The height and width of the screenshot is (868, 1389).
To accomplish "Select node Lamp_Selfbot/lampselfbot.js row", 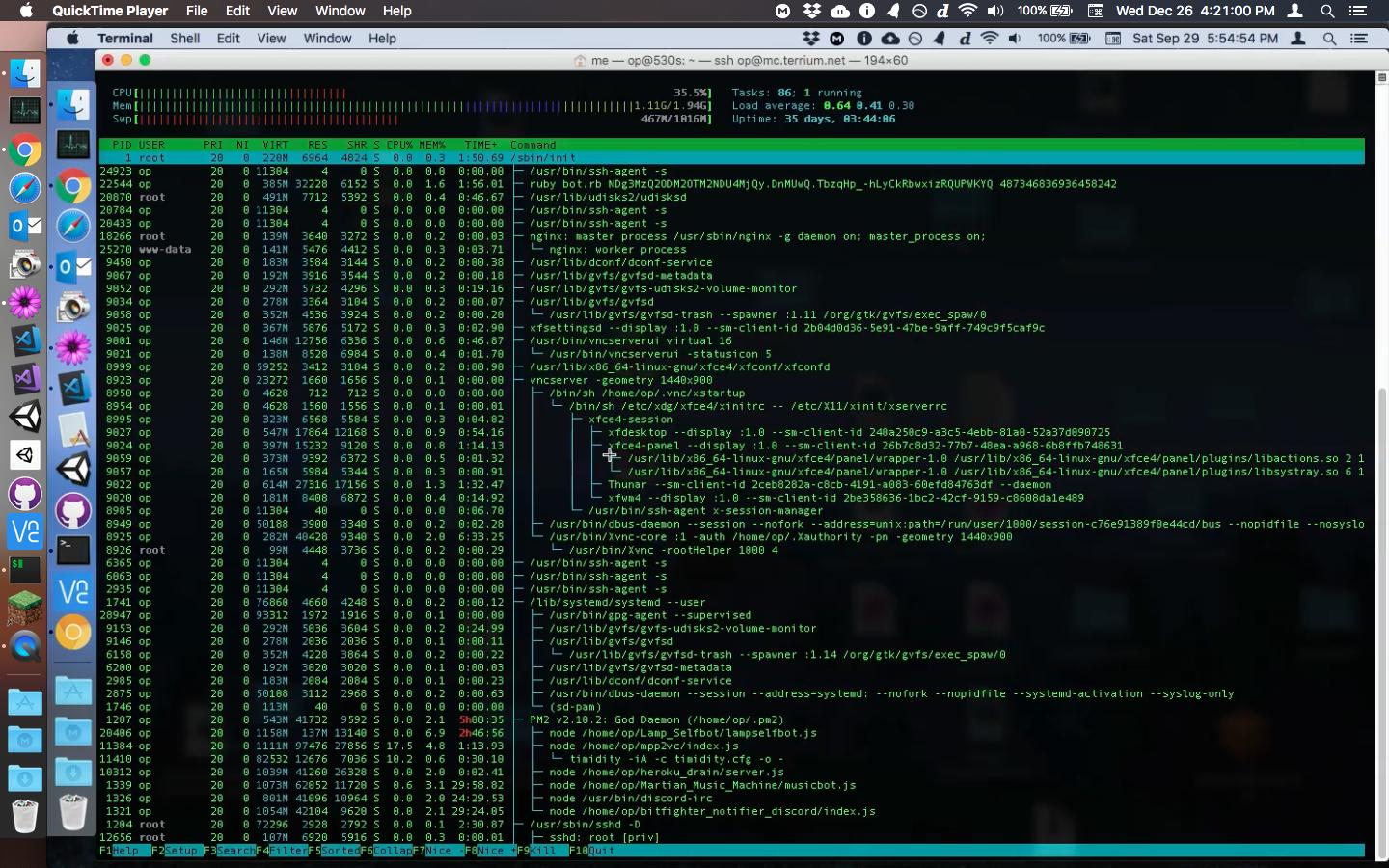I will tap(732, 733).
